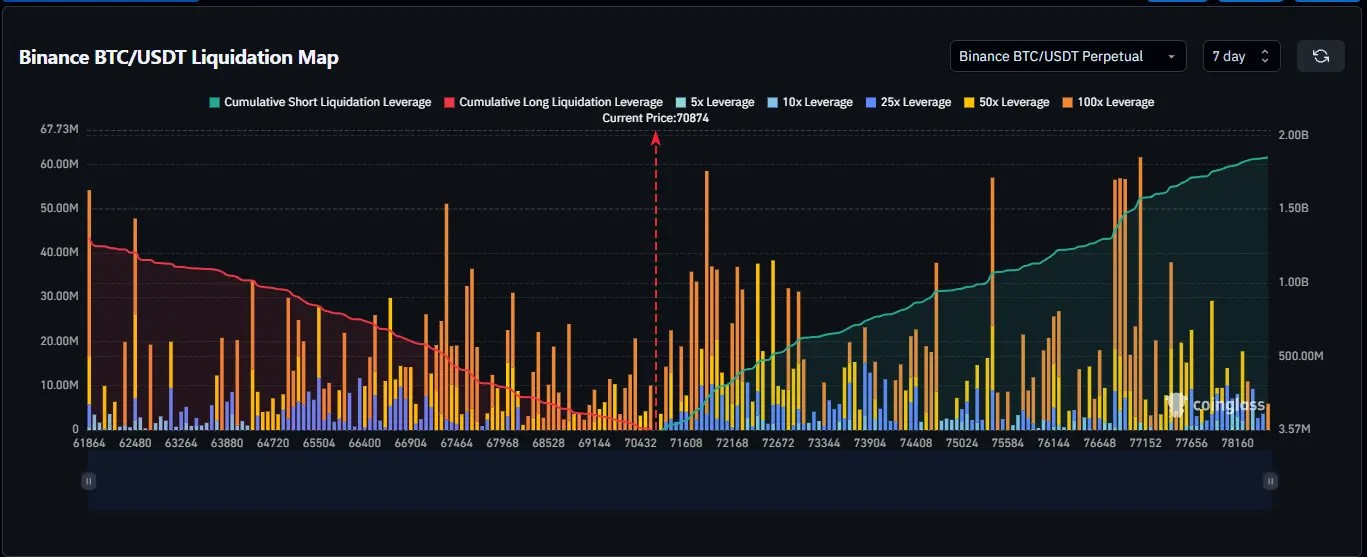
Task: Click the light blue 10x Leverage legend marker
Action: (773, 102)
